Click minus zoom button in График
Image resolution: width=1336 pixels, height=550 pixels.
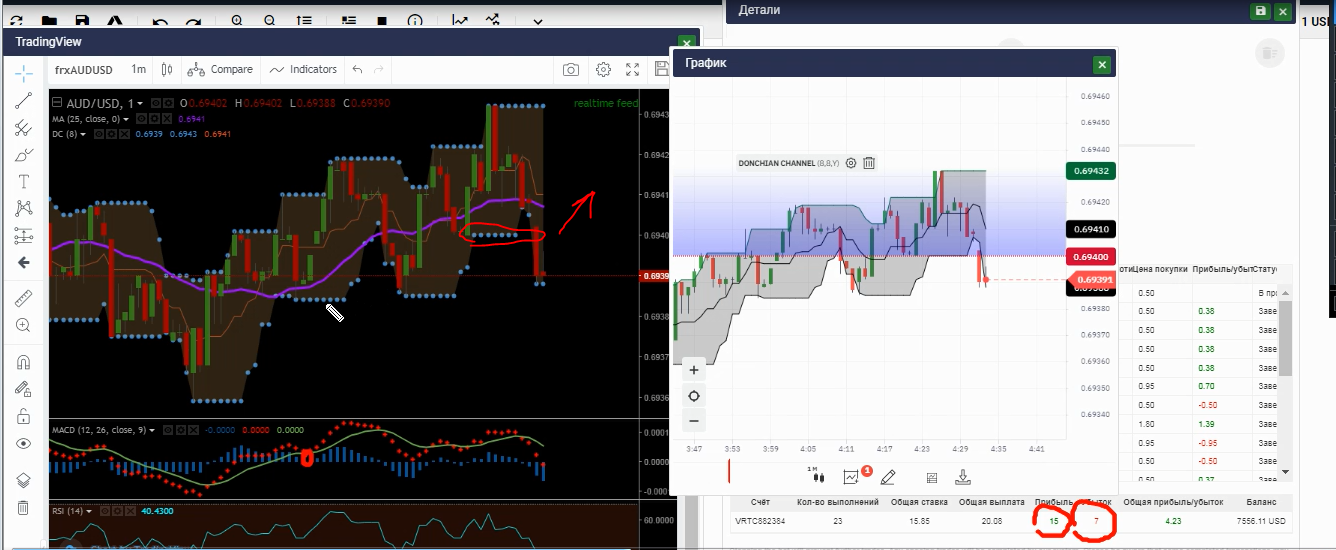[694, 421]
